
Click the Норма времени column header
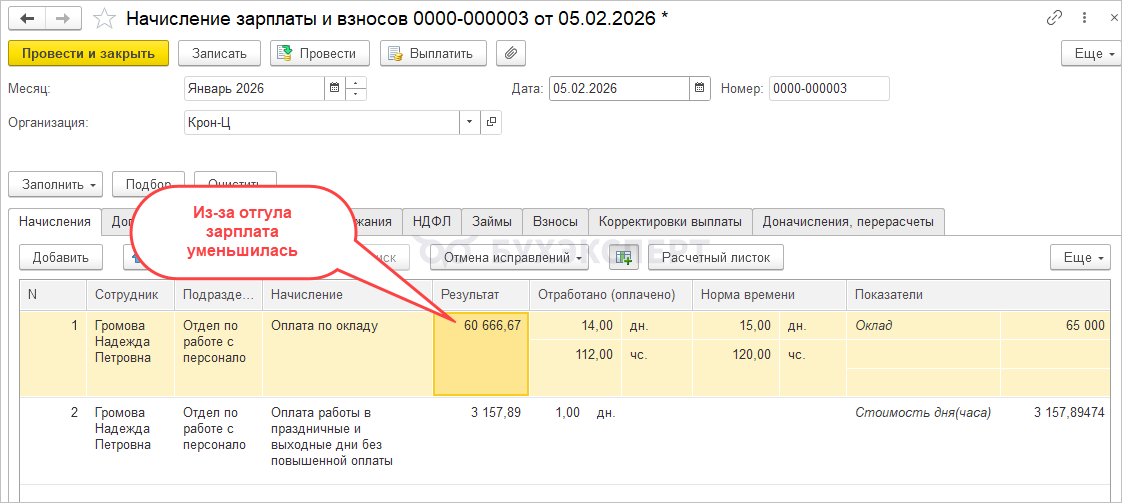[x=769, y=294]
